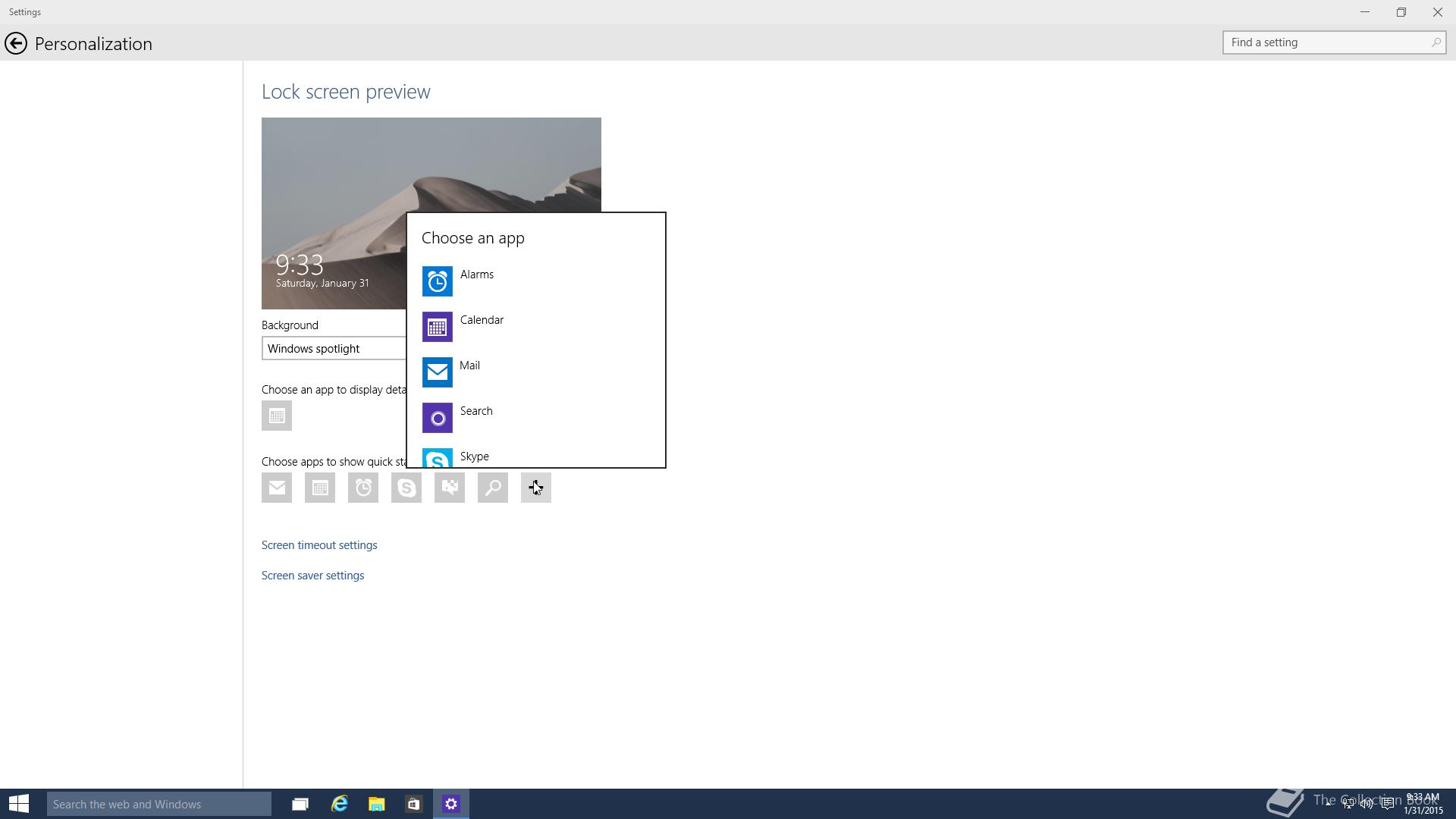Open Screen timeout settings link
Screen dimensions: 1456x819
(319, 545)
